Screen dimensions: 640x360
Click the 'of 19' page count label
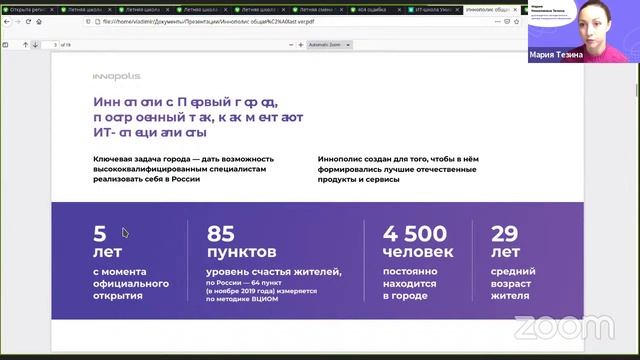tap(66, 45)
